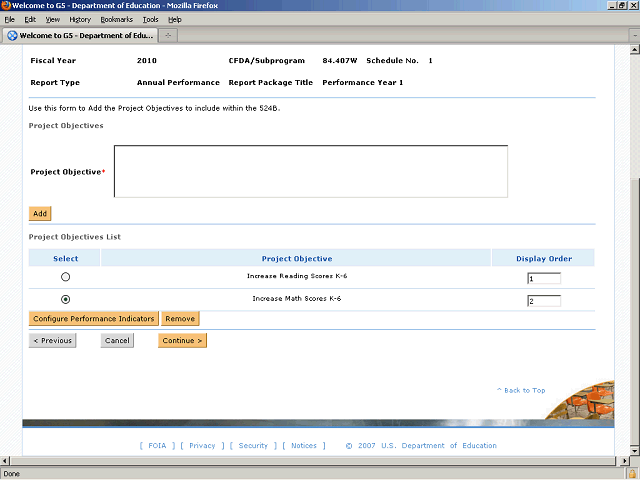Select the Welcome to G5 browser tab
This screenshot has width=640, height=480.
click(x=80, y=36)
